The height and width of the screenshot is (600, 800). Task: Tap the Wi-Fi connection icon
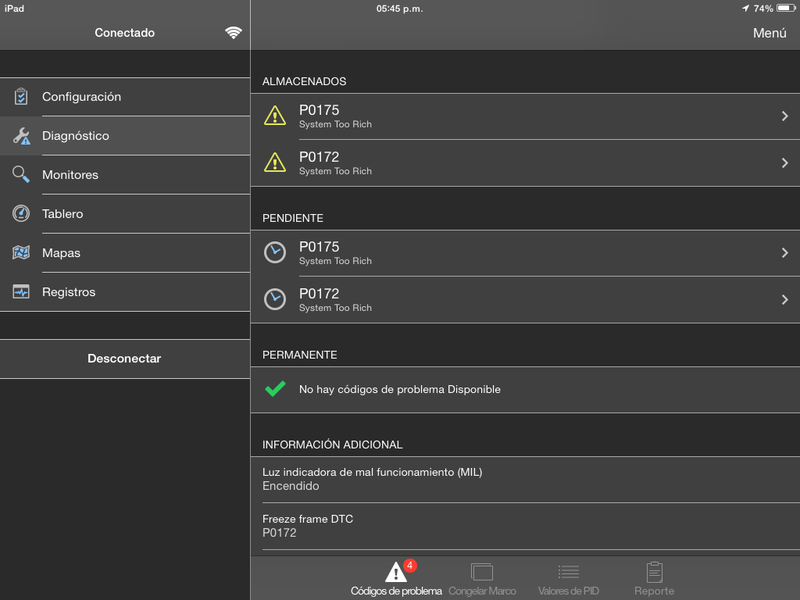(233, 33)
